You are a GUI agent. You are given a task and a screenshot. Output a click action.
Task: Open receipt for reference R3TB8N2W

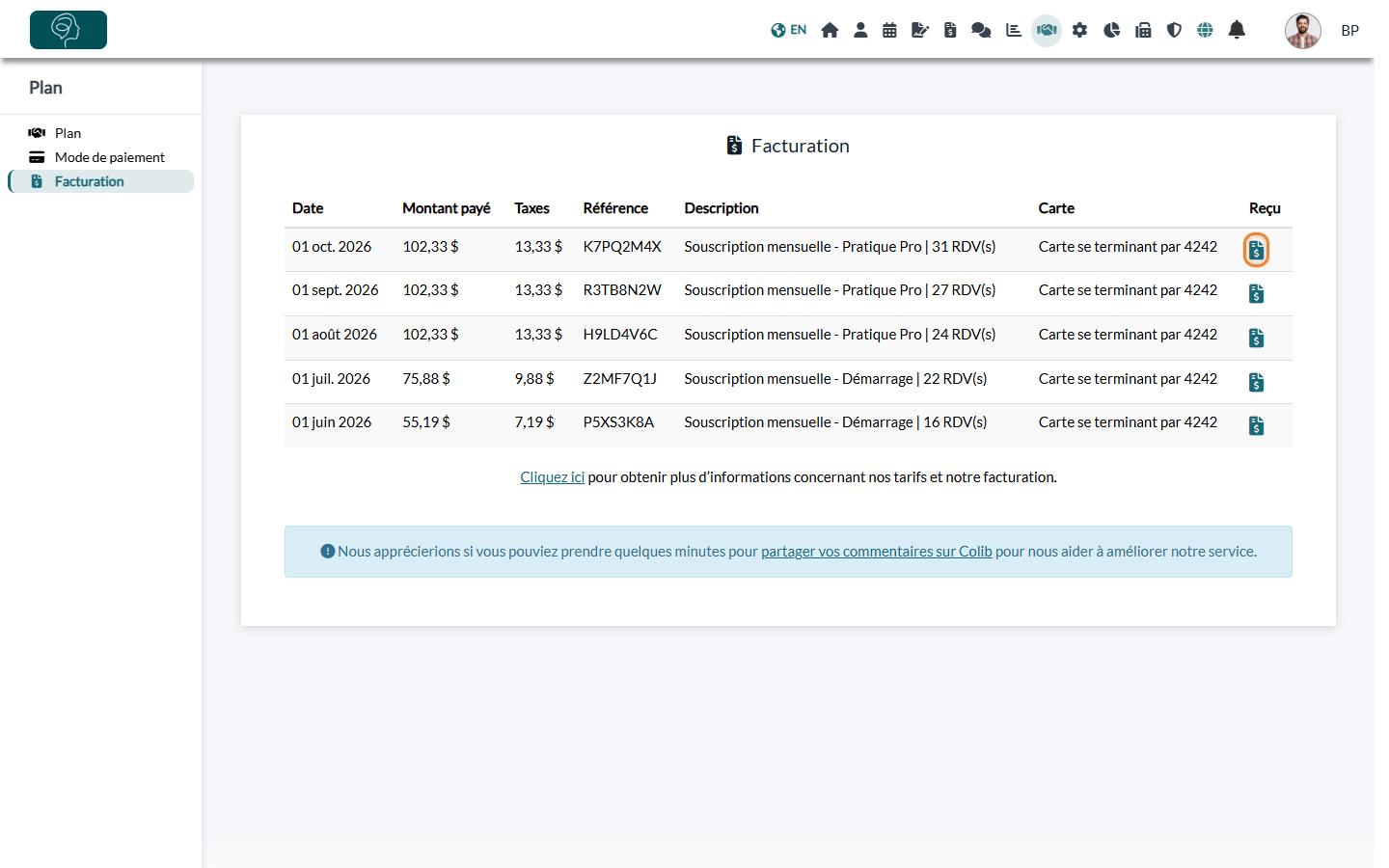(x=1256, y=293)
